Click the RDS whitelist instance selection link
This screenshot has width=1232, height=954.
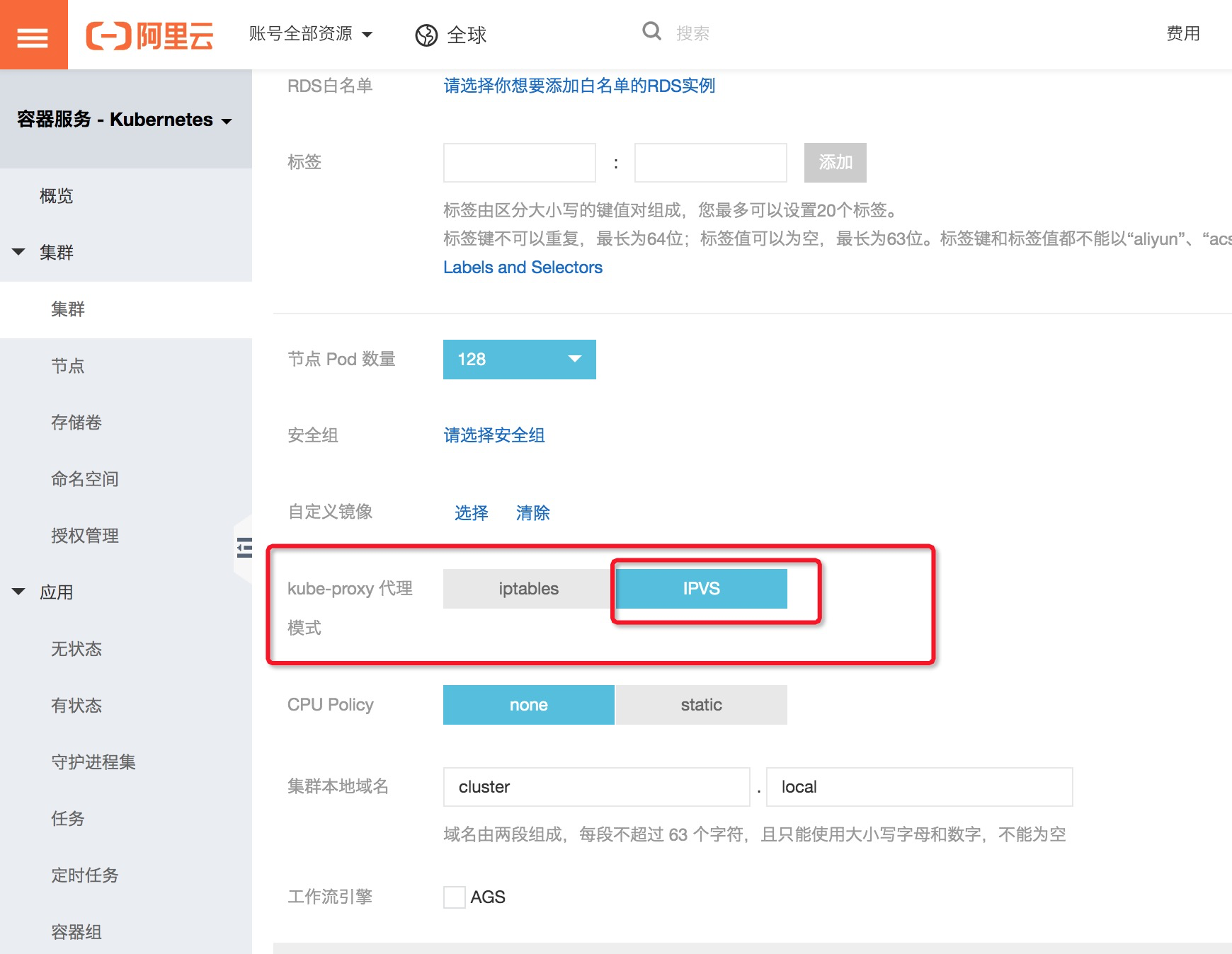(x=579, y=86)
